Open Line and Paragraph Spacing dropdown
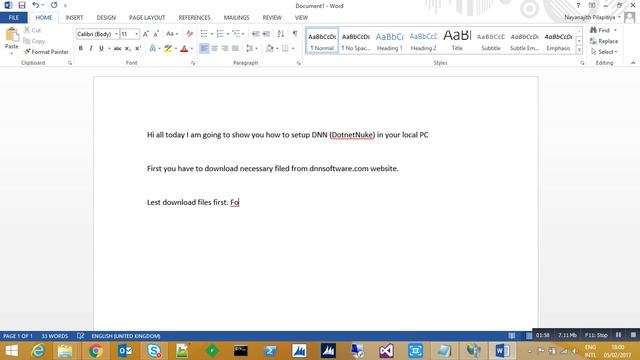Screen dimensions: 640x360 point(252,49)
